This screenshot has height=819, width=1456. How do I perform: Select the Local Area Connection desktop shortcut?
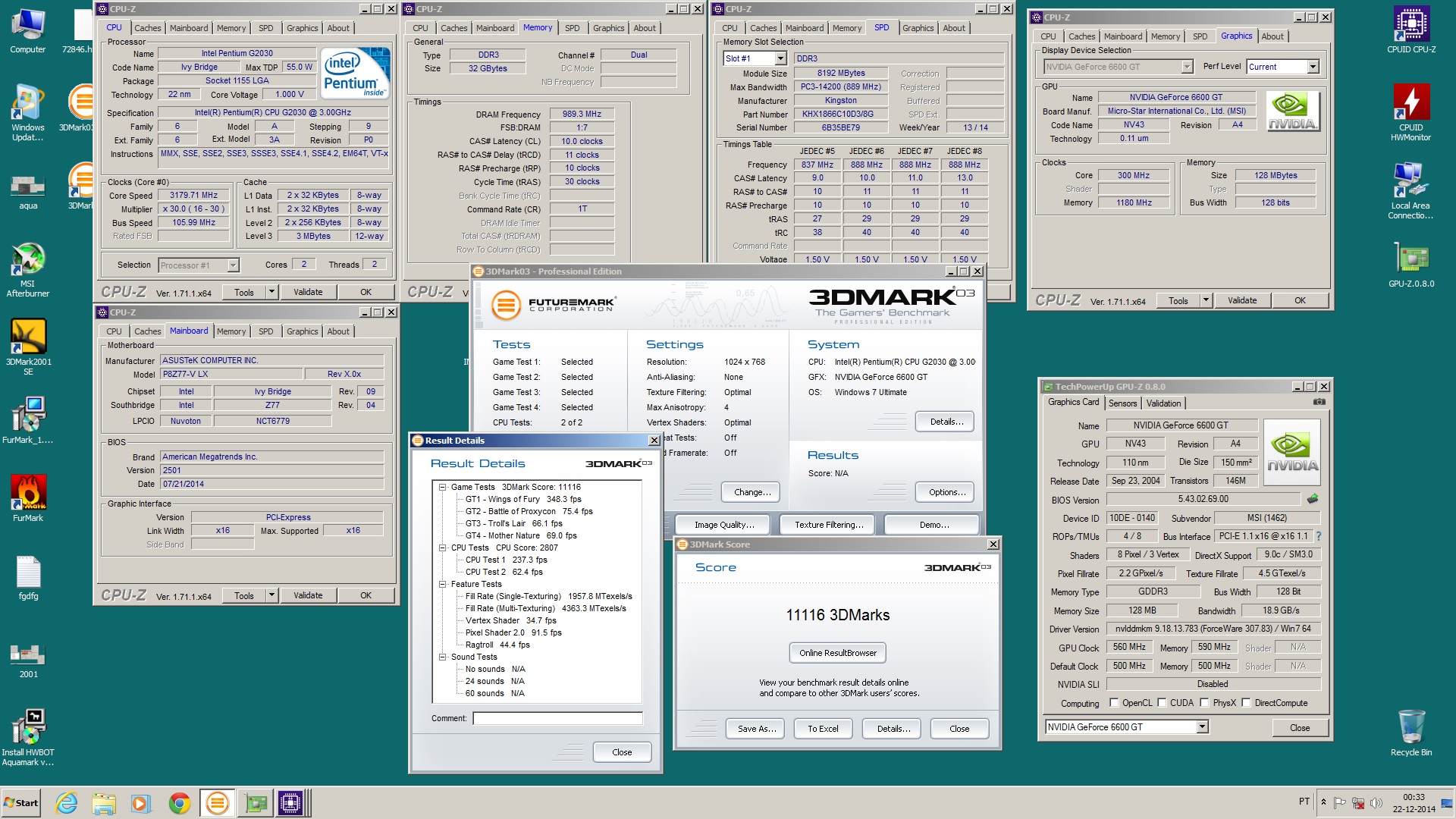coord(1411,191)
